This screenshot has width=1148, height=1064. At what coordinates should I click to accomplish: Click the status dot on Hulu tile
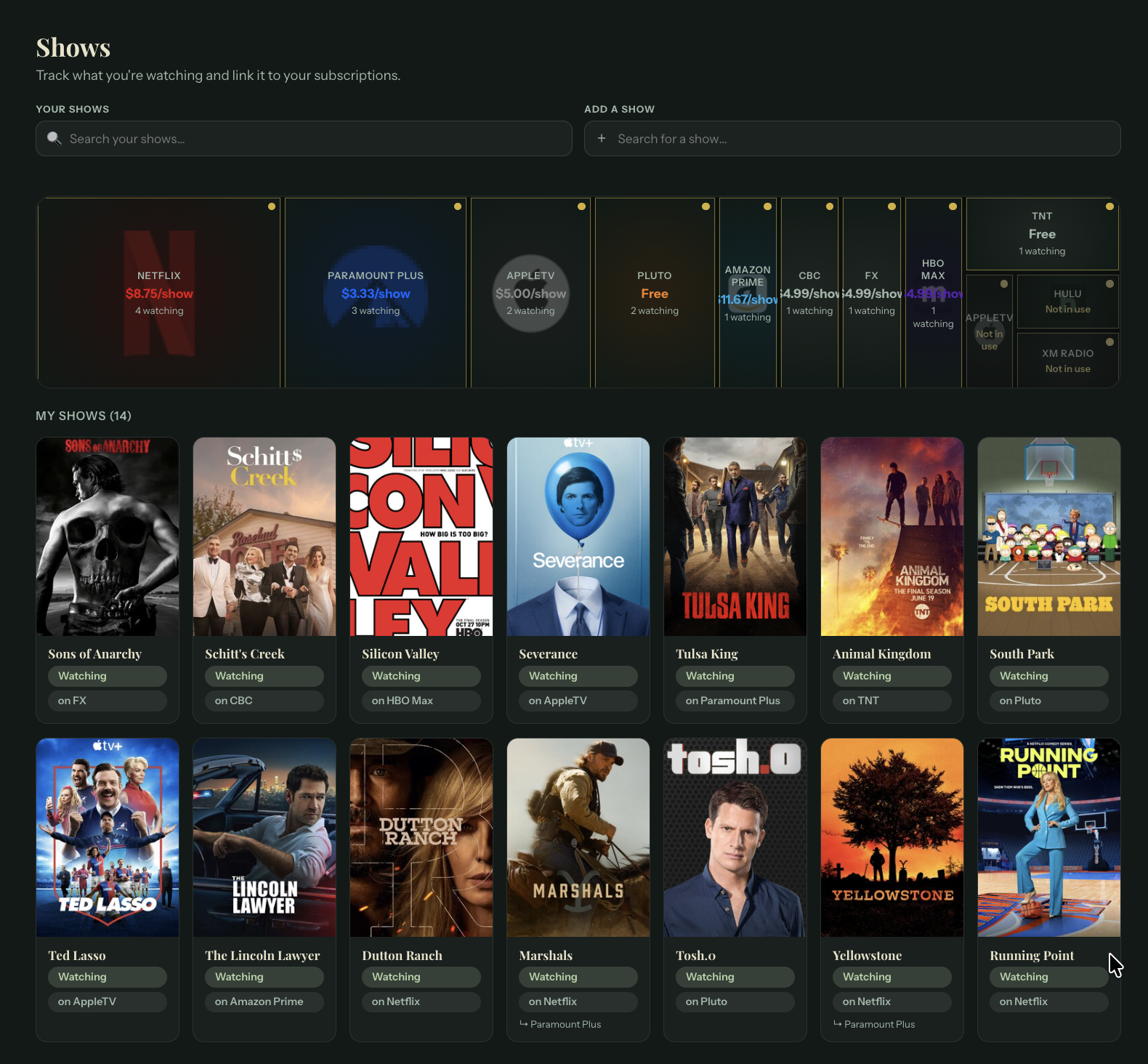pyautogui.click(x=1109, y=284)
